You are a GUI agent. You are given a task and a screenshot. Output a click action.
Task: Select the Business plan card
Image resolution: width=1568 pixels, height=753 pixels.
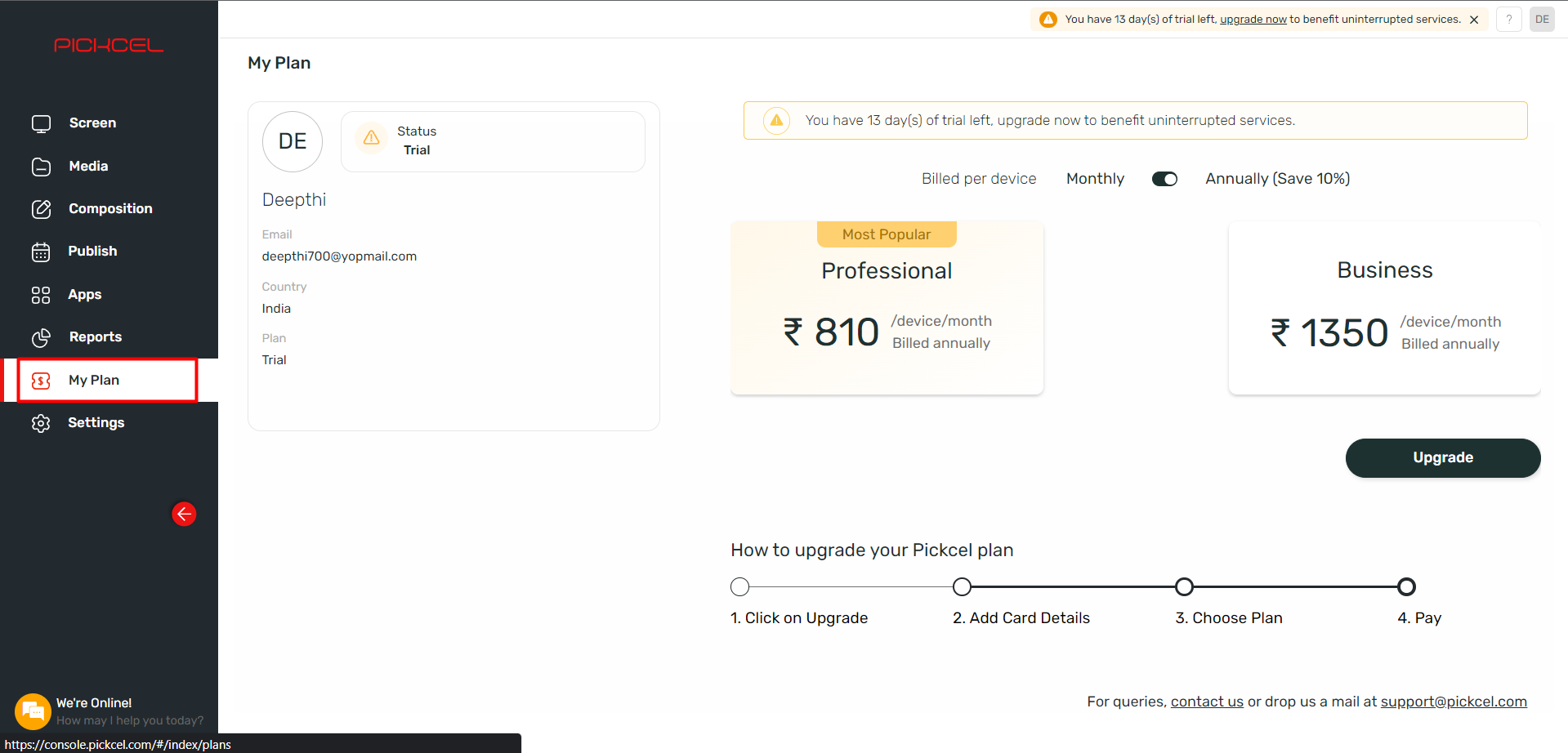[1384, 308]
